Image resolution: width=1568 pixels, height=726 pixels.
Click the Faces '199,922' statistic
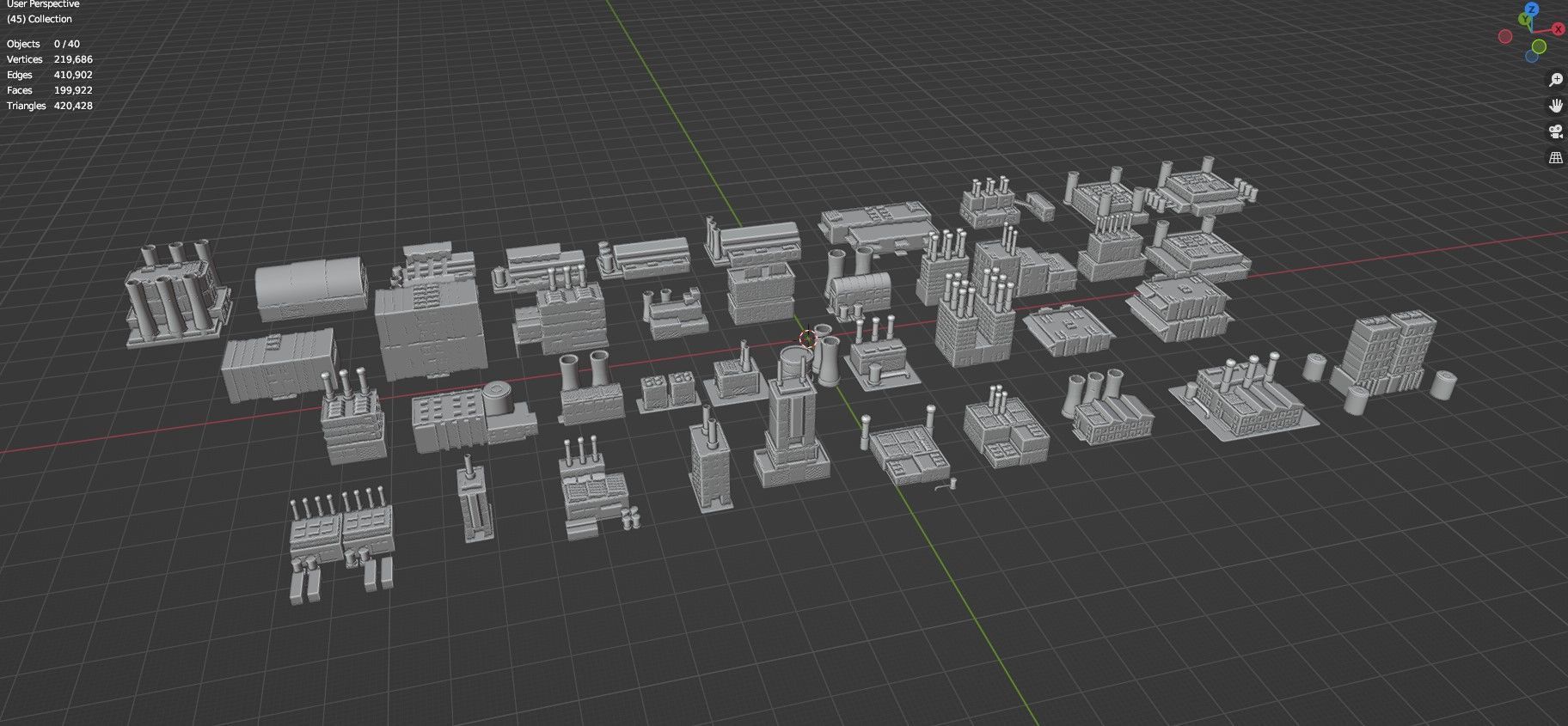[73, 90]
